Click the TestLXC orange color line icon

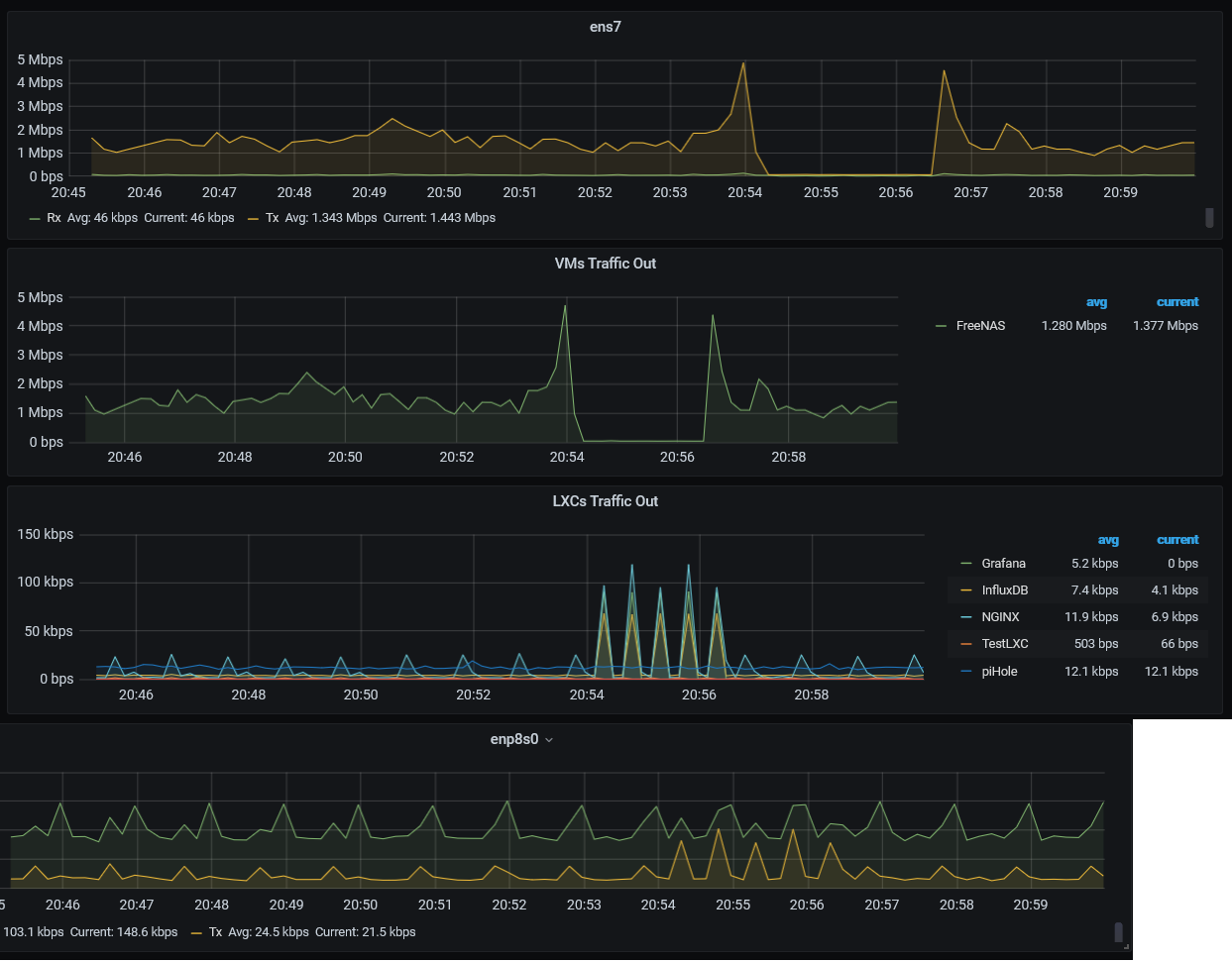966,644
